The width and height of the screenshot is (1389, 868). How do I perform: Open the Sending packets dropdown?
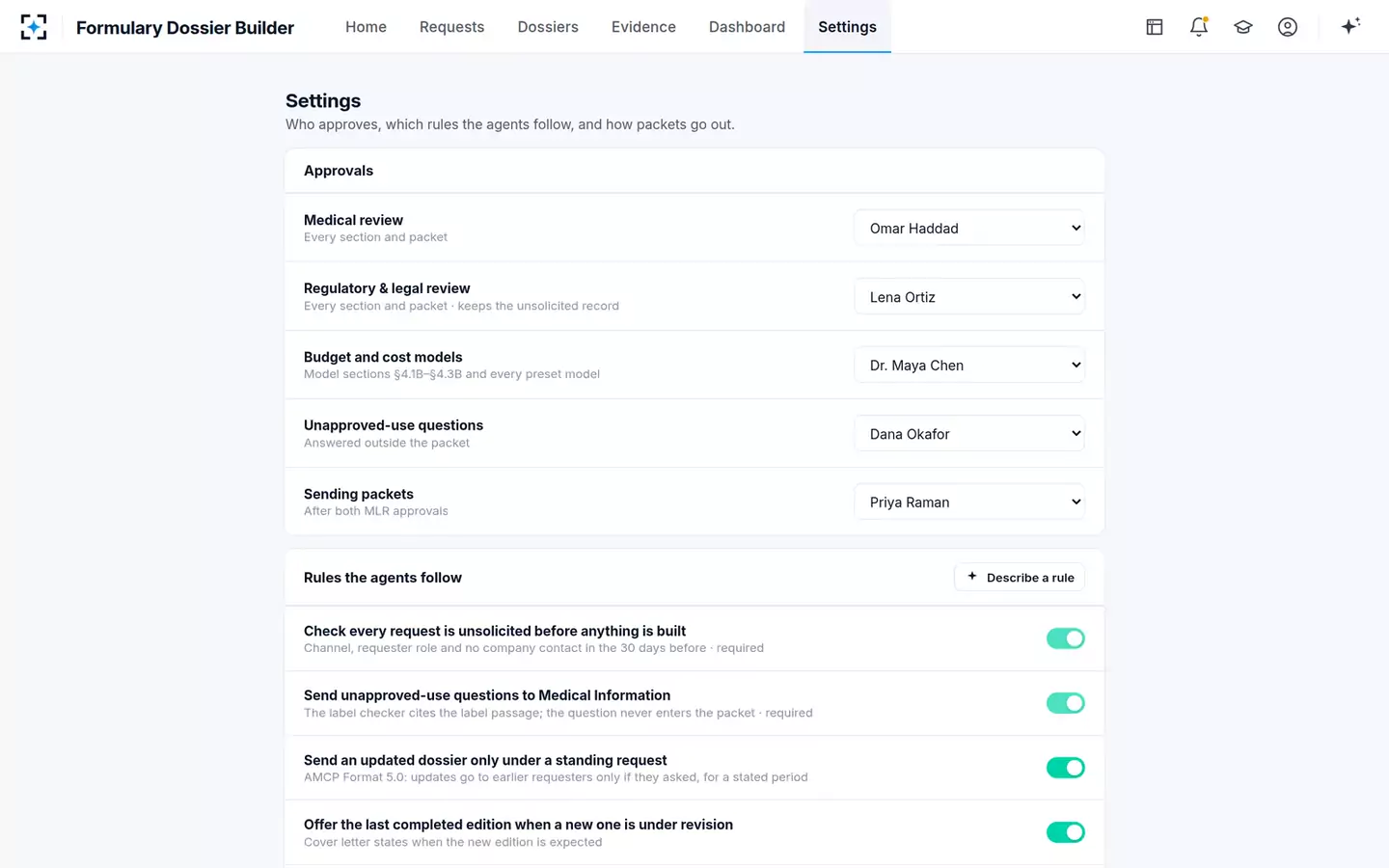click(969, 502)
